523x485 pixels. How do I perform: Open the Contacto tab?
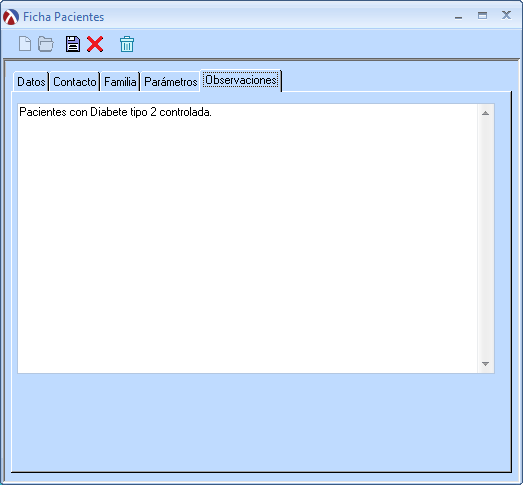(x=75, y=82)
